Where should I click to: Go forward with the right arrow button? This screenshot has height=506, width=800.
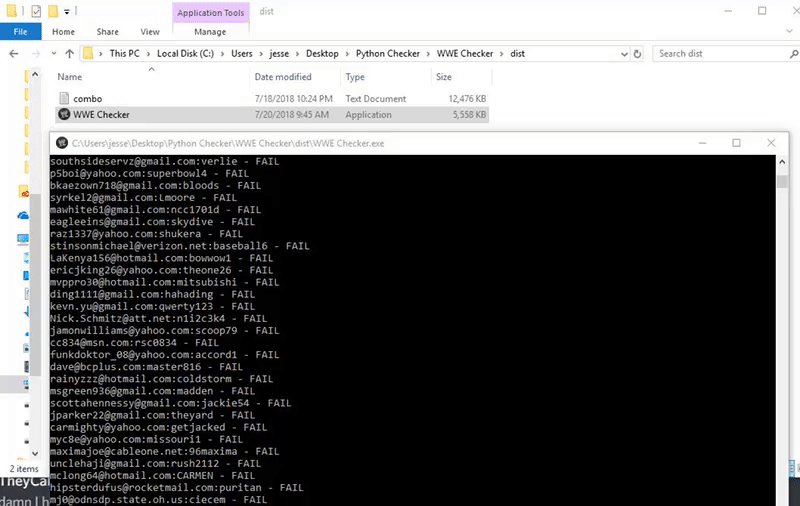point(36,54)
